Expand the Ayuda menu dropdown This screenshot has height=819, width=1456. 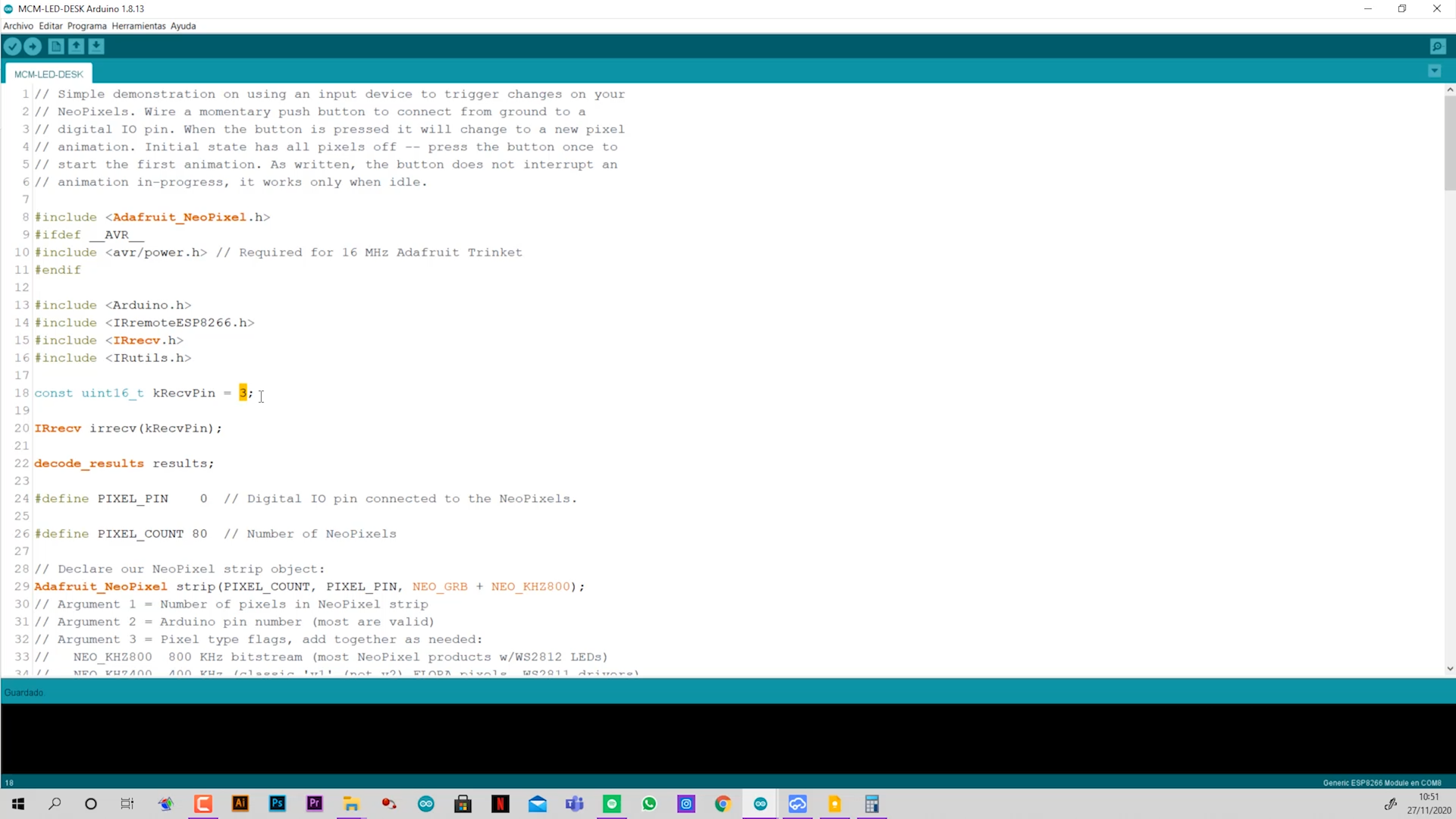tap(183, 25)
